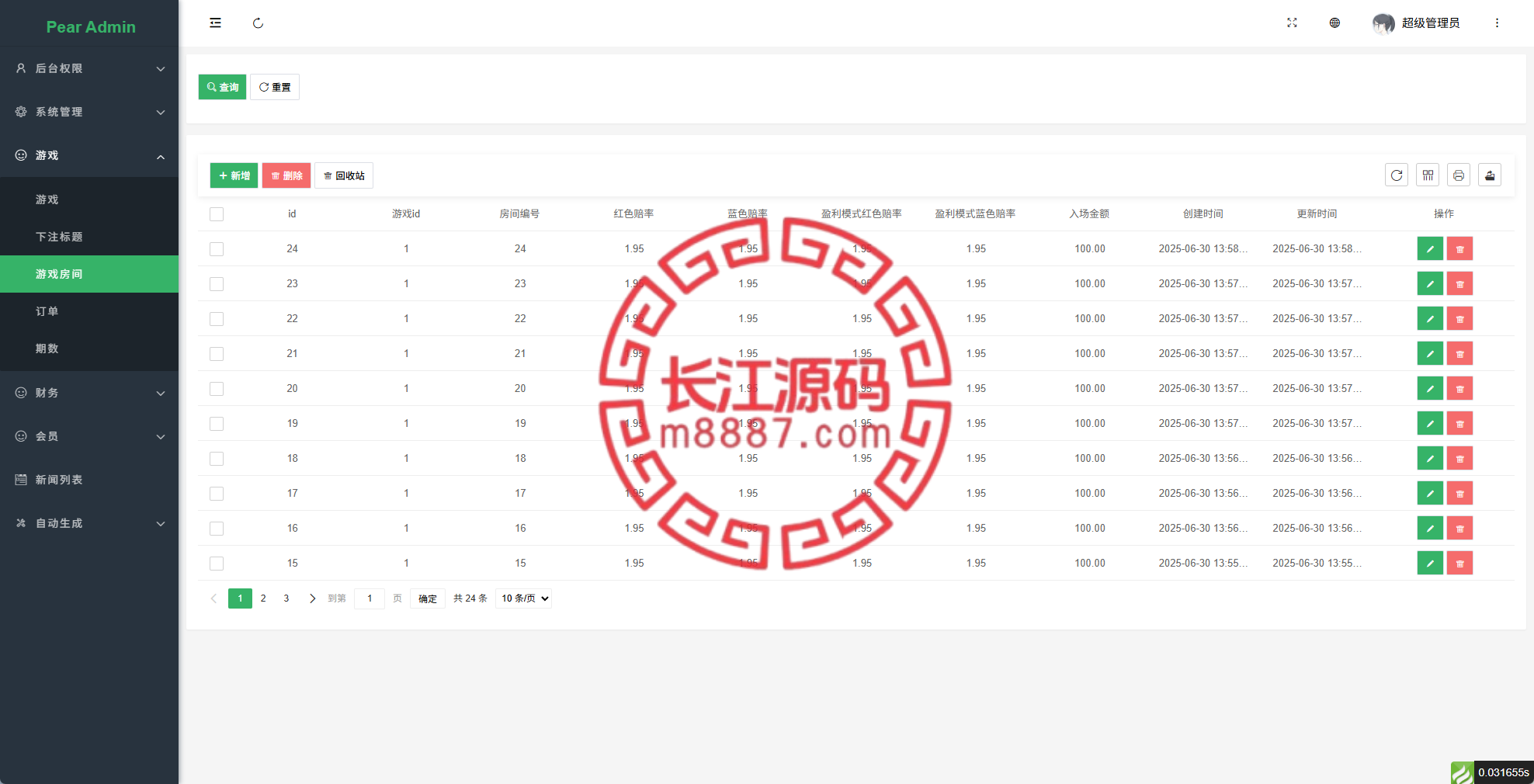Viewport: 1534px width, 784px height.
Task: Export the table data
Action: [x=1490, y=175]
